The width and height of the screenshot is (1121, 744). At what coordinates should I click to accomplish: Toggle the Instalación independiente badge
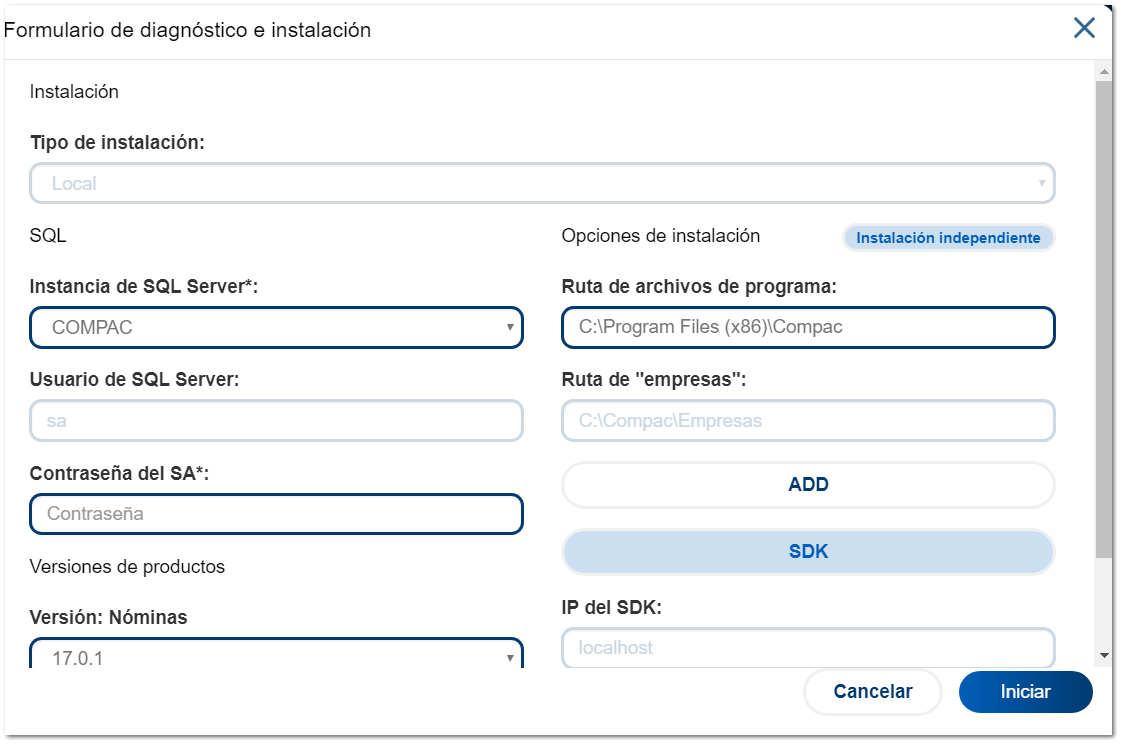pos(948,238)
